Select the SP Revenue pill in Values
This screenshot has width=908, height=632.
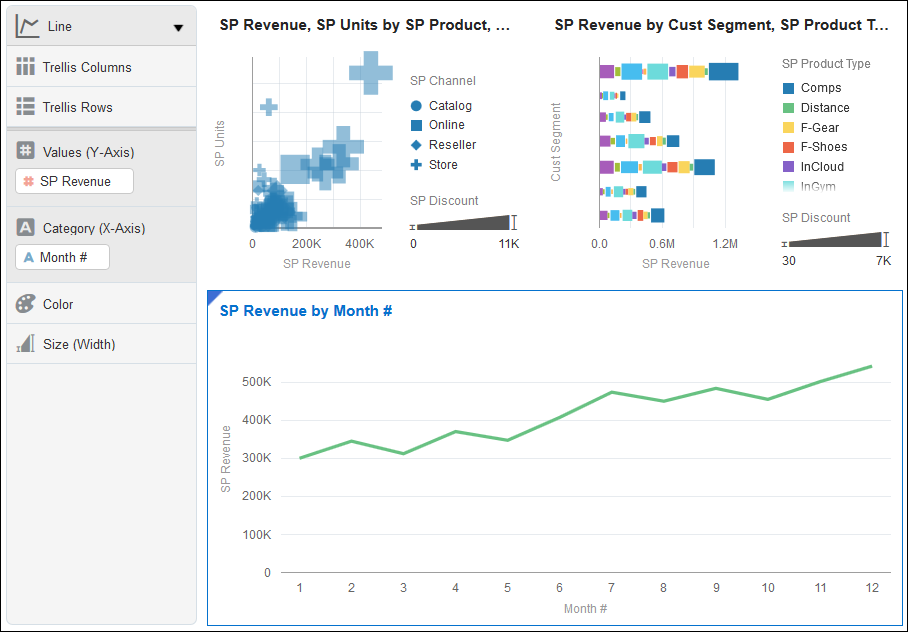pos(75,181)
